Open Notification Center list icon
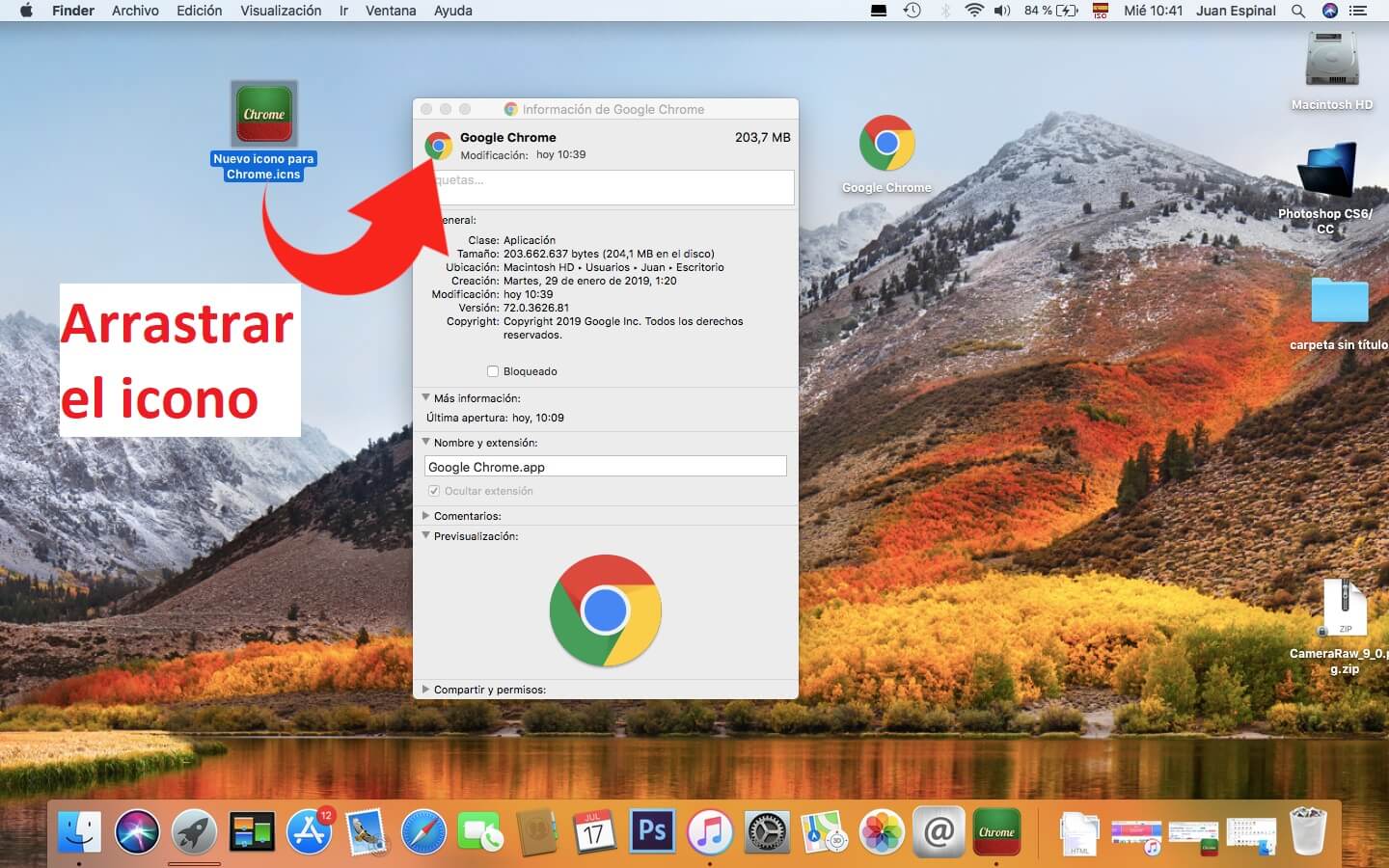The image size is (1389, 868). tap(1358, 11)
